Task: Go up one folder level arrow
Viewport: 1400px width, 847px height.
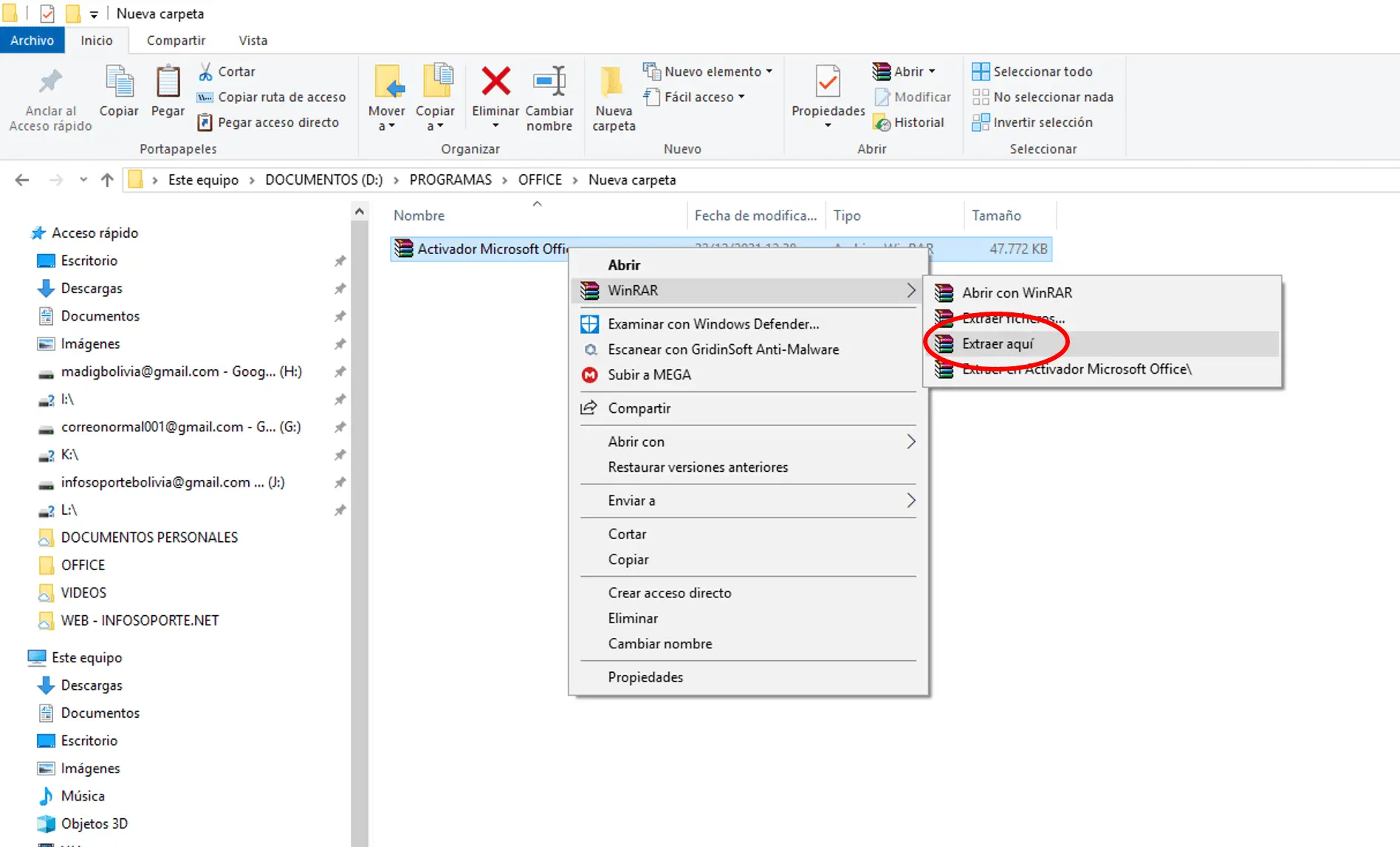Action: click(107, 179)
